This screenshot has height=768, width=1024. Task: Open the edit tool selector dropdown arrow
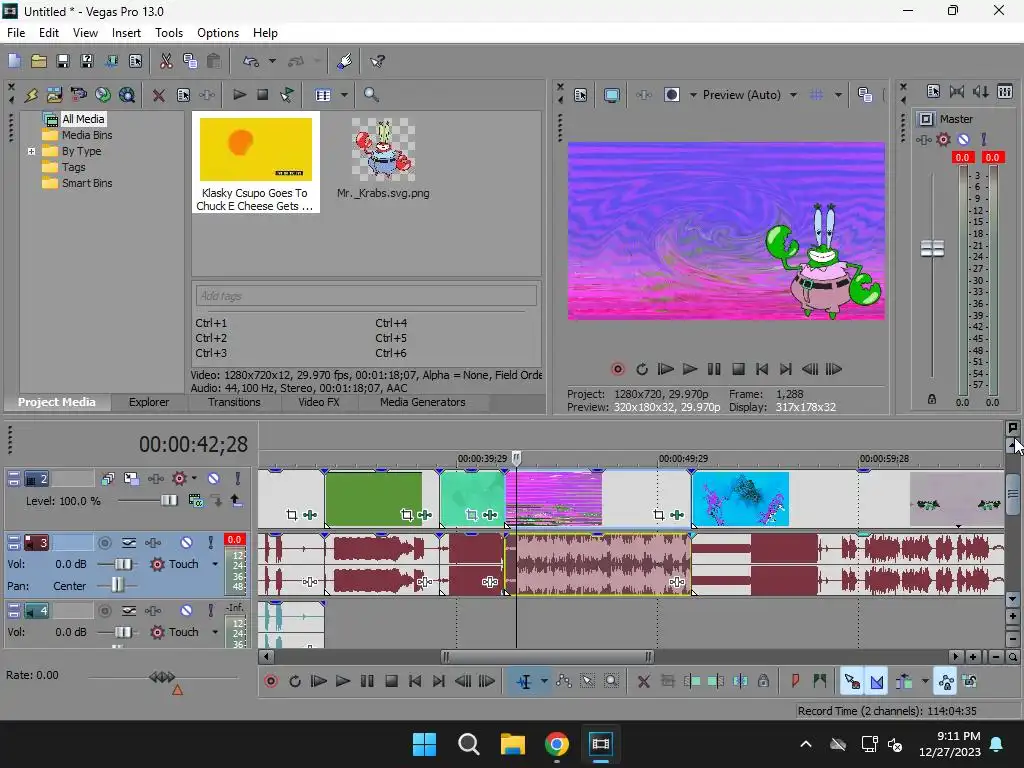pyautogui.click(x=544, y=682)
